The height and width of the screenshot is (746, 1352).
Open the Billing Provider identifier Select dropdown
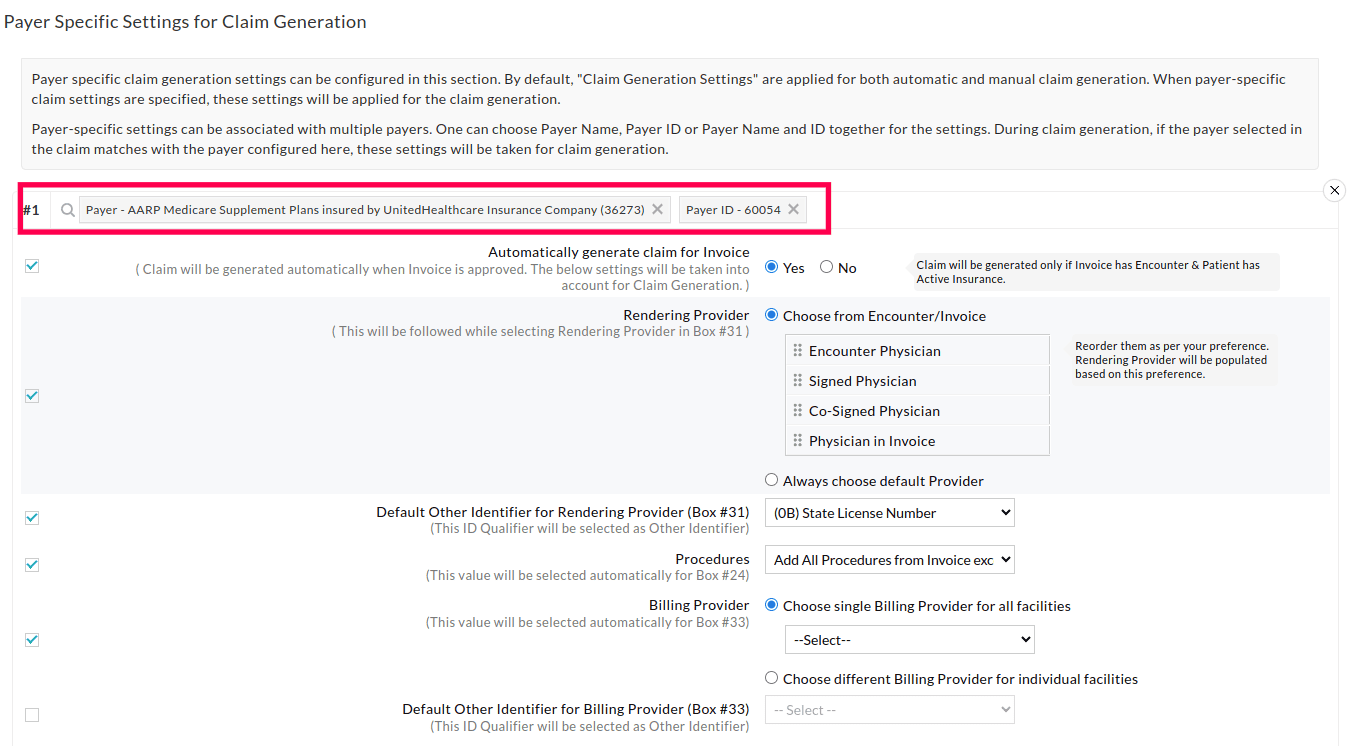click(889, 709)
